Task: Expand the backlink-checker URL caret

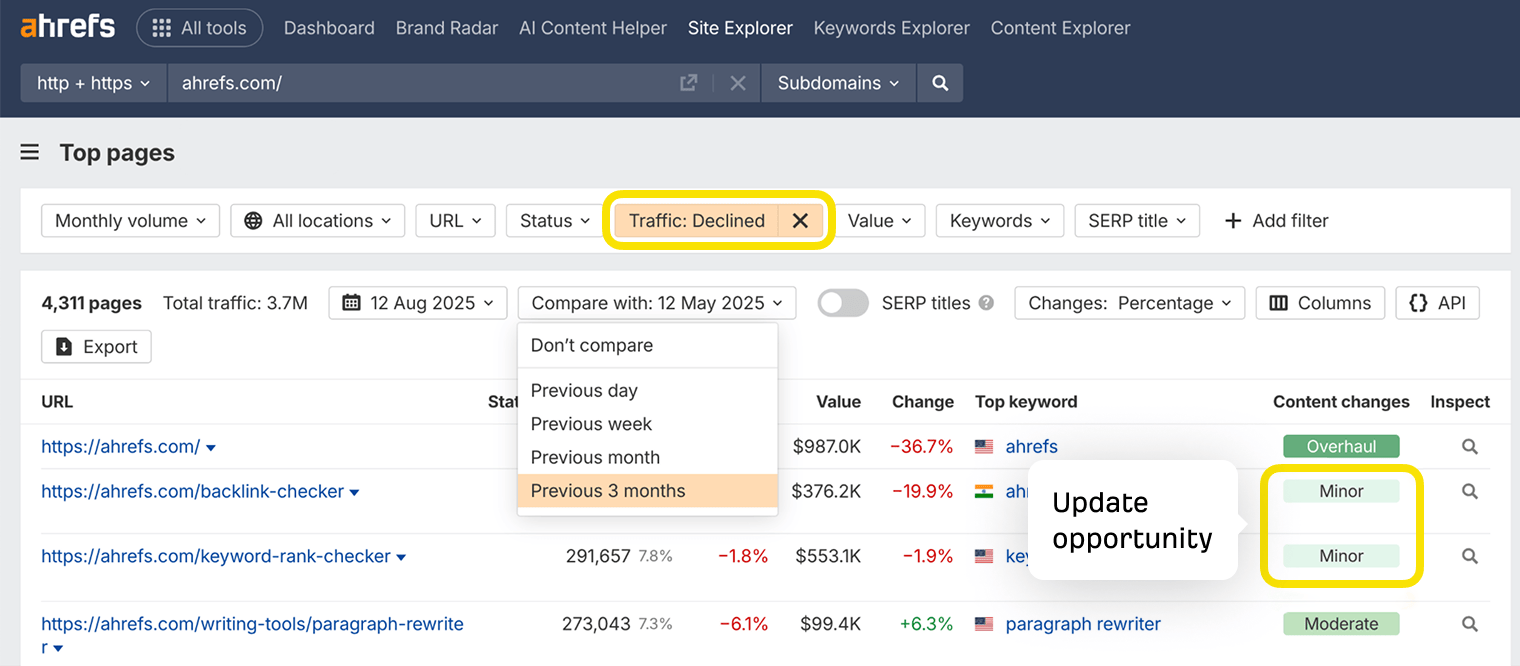Action: 354,491
